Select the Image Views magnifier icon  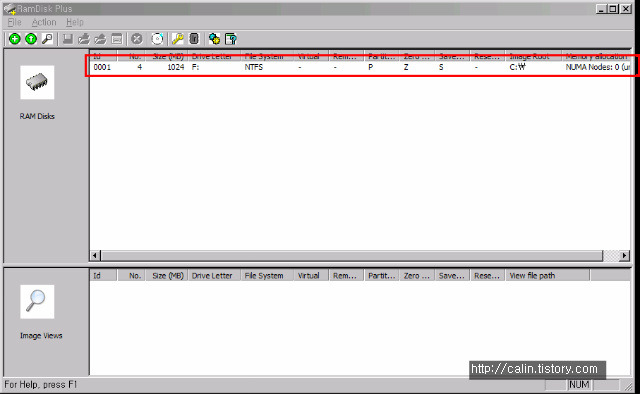click(37, 302)
